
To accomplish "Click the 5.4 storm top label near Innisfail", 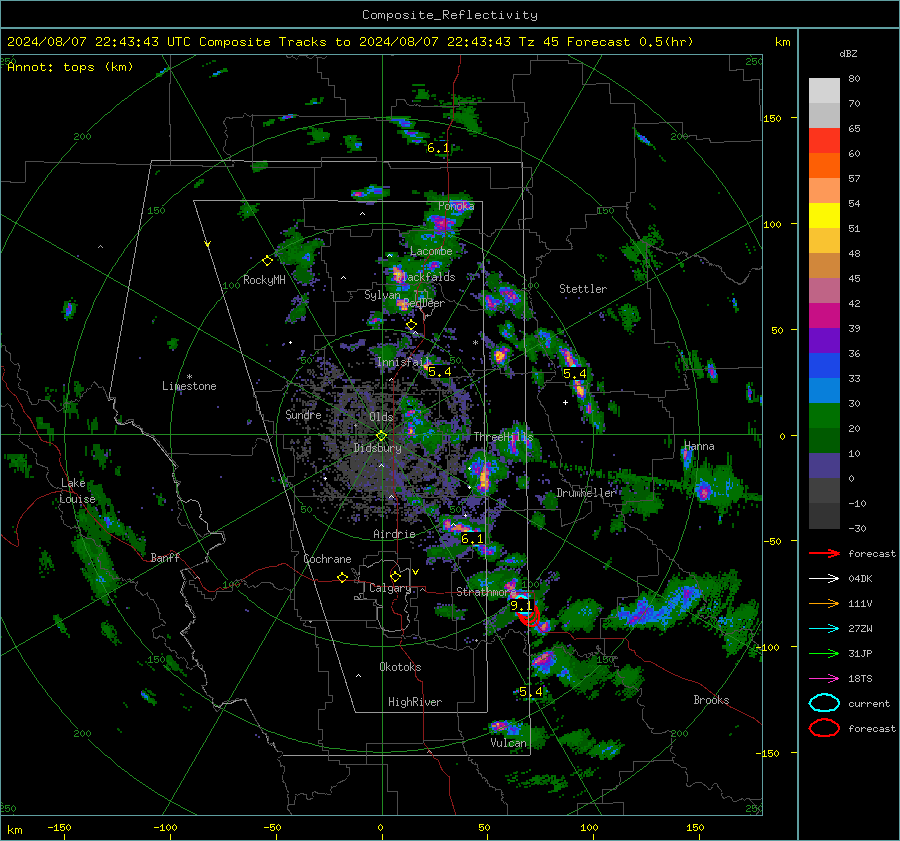I will (x=440, y=372).
